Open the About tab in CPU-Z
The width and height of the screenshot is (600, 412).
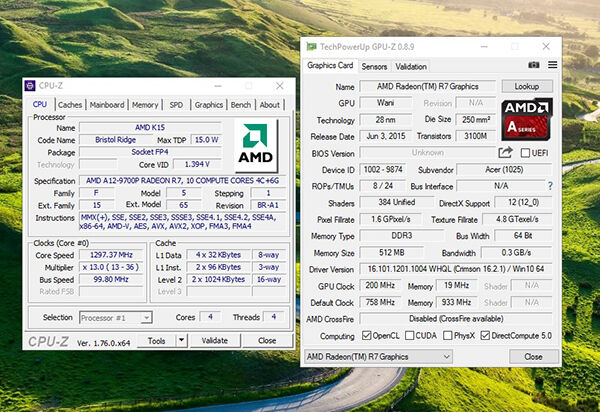(270, 105)
